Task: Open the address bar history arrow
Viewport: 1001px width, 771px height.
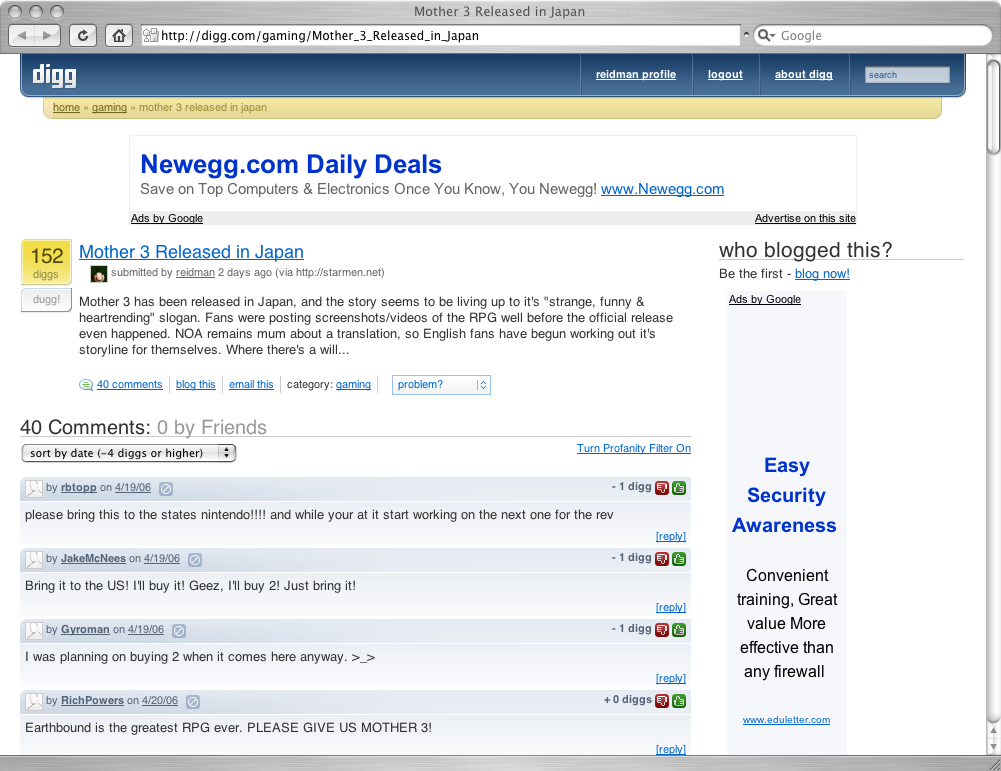Action: [x=746, y=35]
